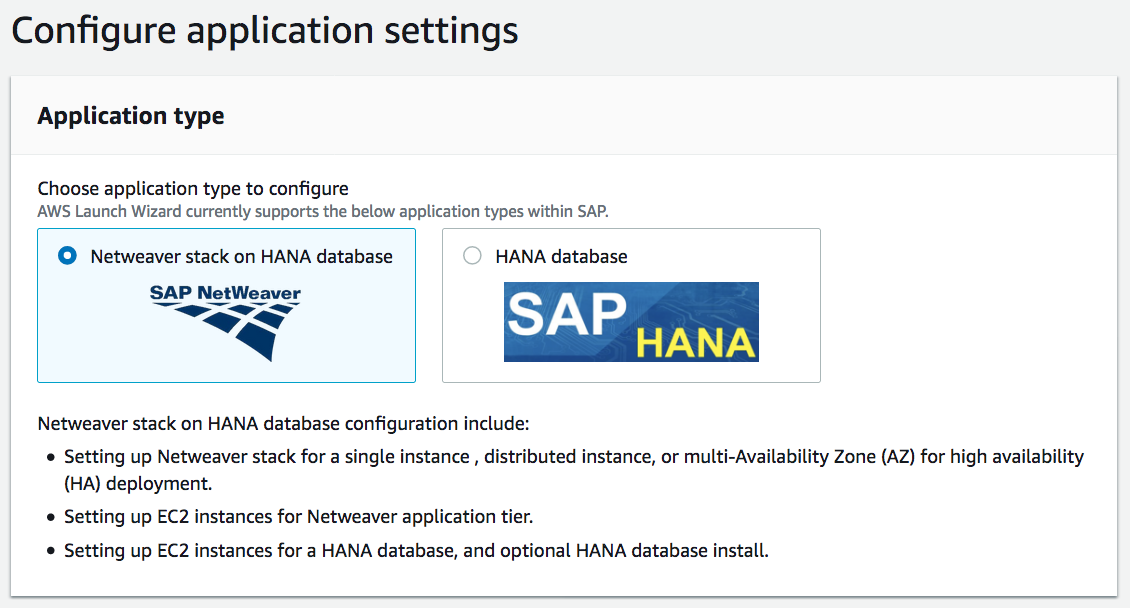Image resolution: width=1130 pixels, height=608 pixels.
Task: Click the "Application type" section header
Action: pyautogui.click(x=131, y=116)
